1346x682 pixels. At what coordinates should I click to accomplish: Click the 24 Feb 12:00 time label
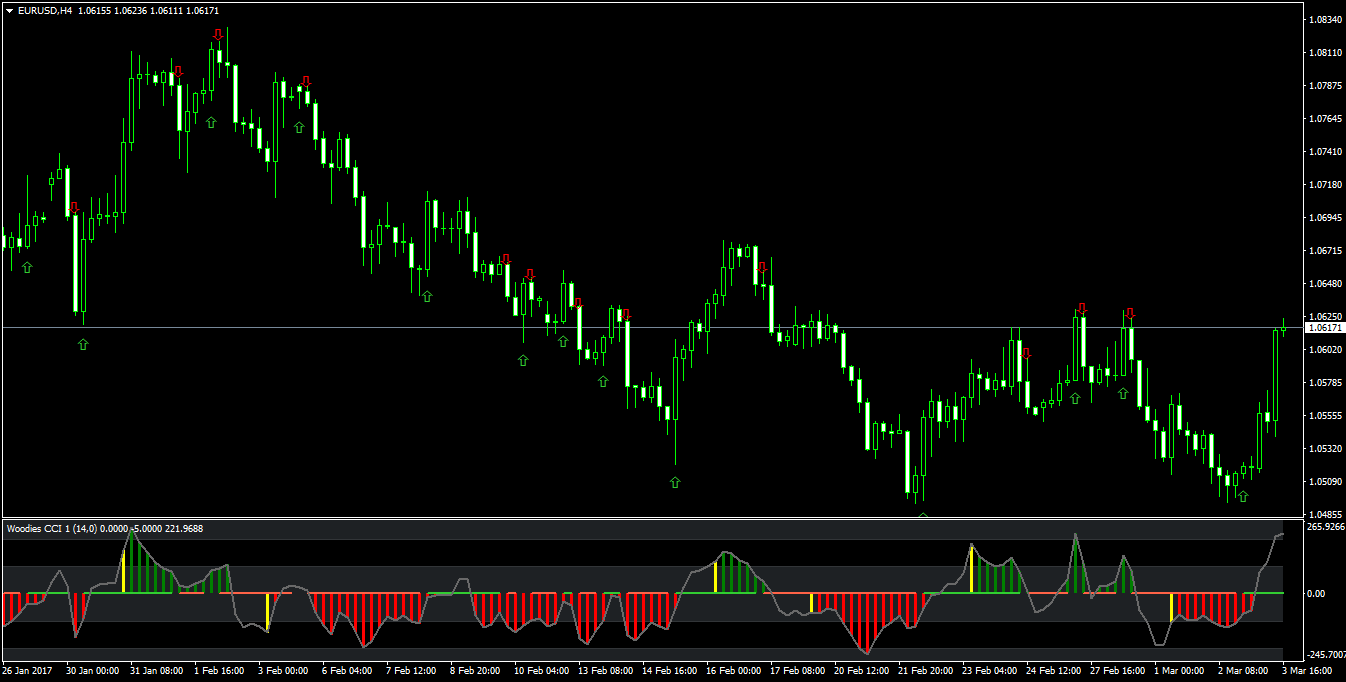click(1053, 671)
